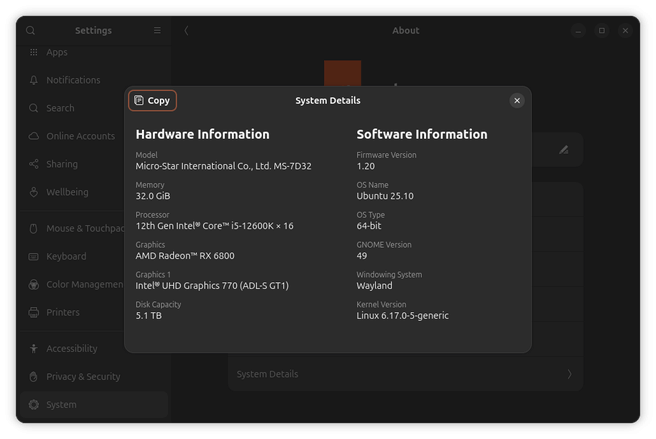This screenshot has width=656, height=439.
Task: Go back using the header back chevron
Action: coord(186,31)
